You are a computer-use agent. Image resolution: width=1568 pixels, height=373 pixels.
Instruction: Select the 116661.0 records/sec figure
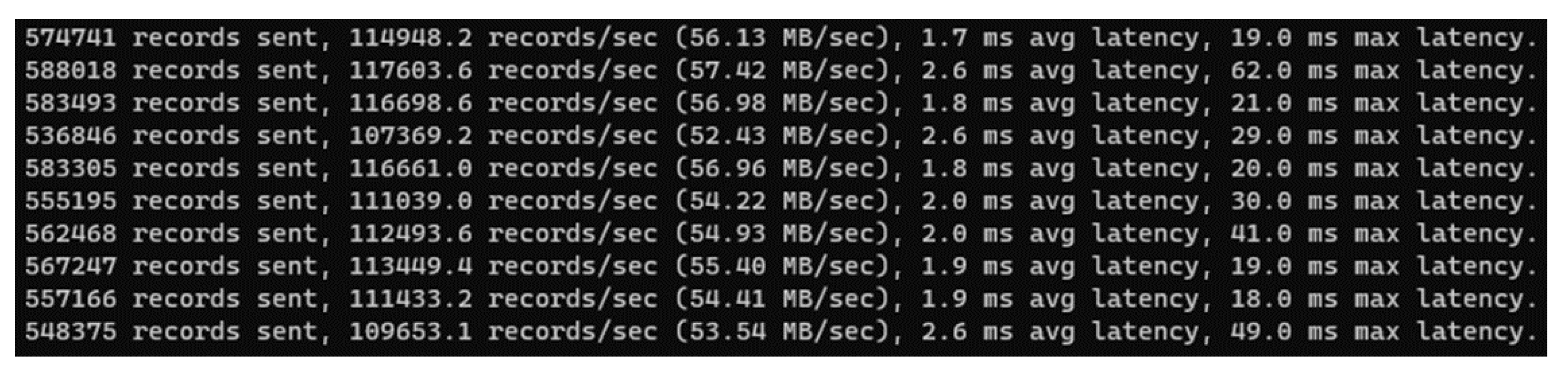[410, 169]
